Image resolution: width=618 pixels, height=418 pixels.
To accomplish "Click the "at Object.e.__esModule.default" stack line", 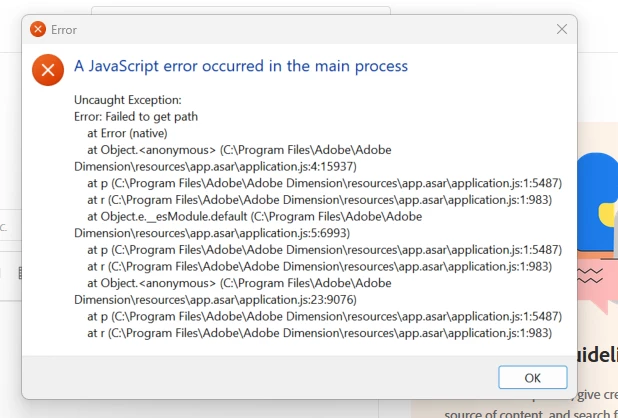I will (255, 216).
